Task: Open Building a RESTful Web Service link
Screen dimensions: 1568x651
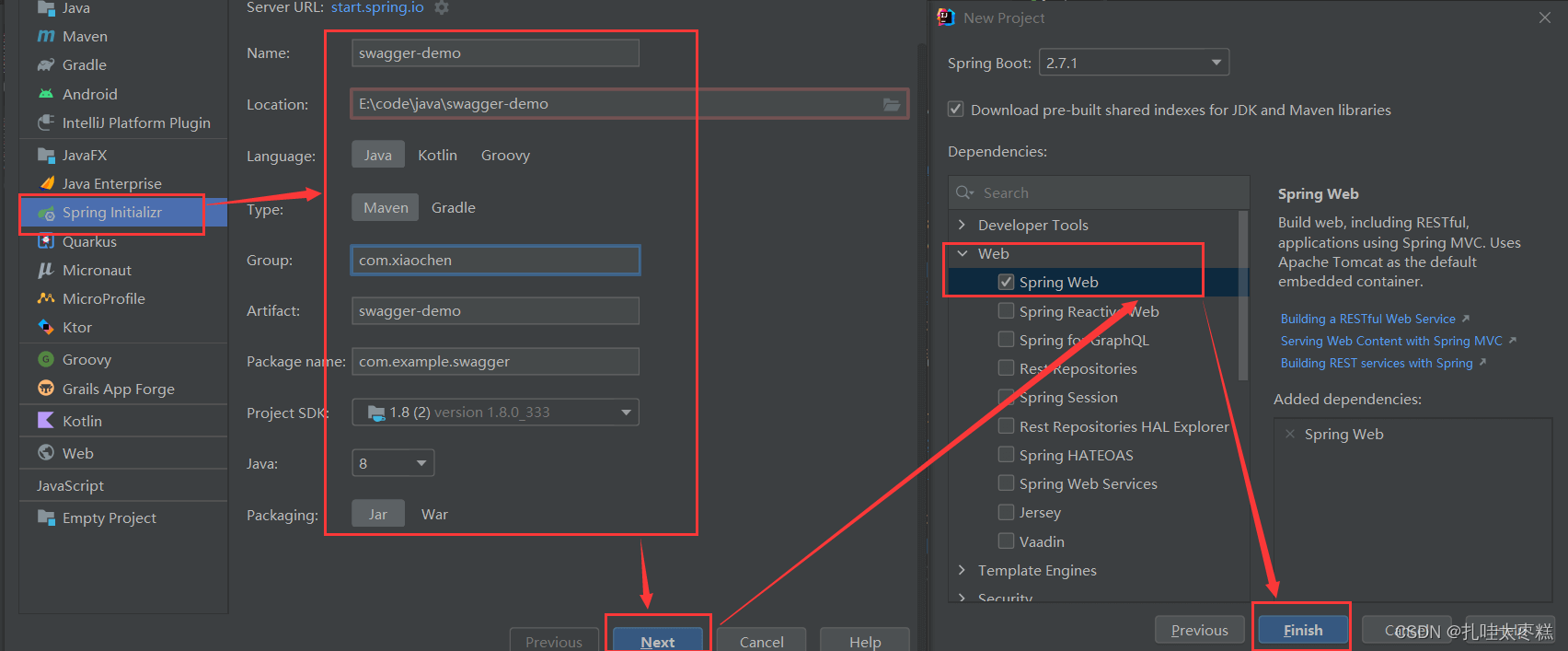Action: [x=1368, y=319]
